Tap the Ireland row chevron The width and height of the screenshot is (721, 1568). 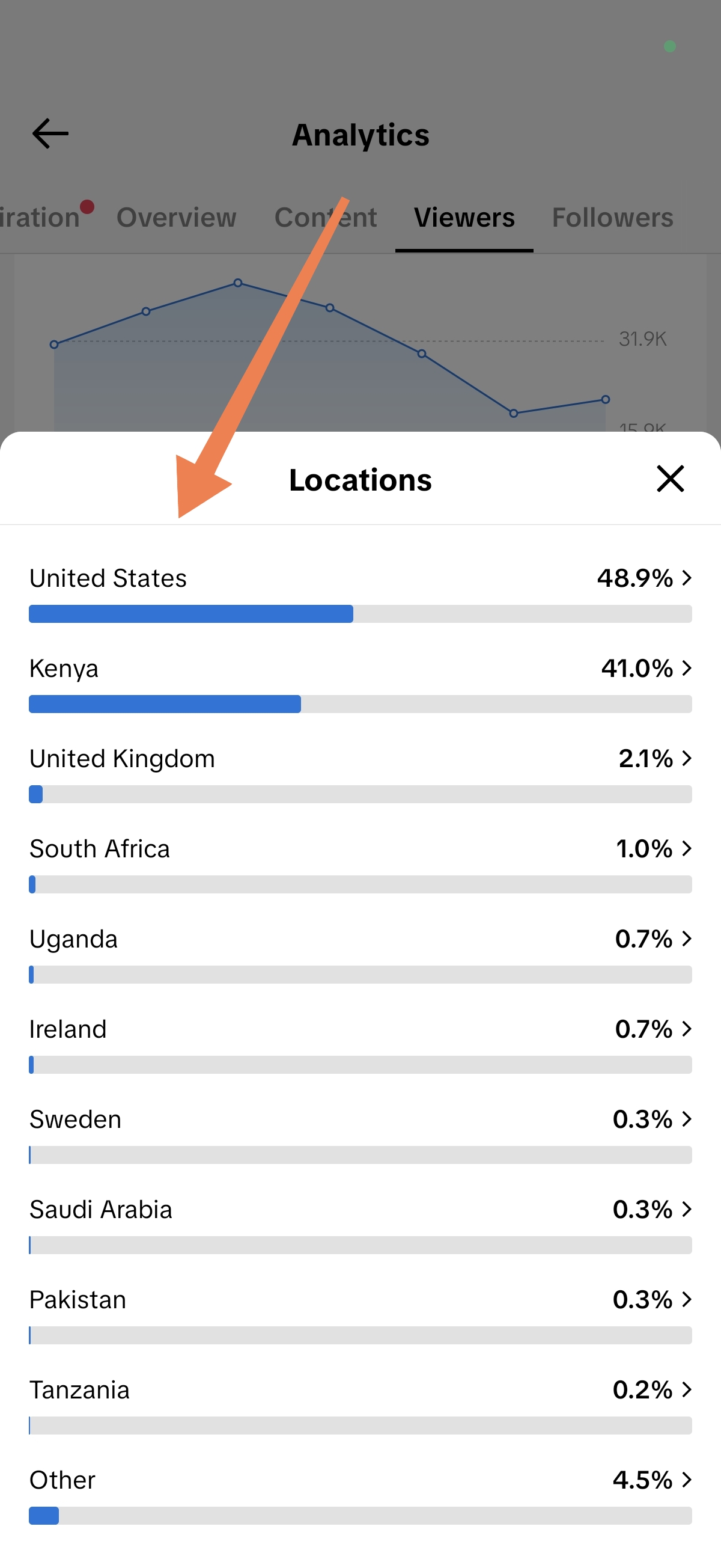687,1029
